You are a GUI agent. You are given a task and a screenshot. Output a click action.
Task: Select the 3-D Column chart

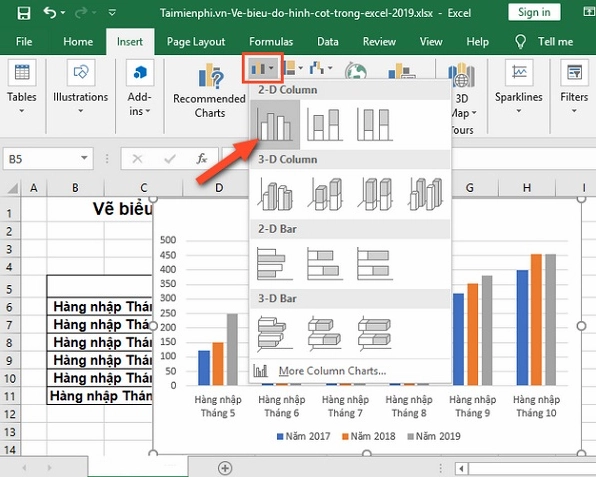(426, 194)
